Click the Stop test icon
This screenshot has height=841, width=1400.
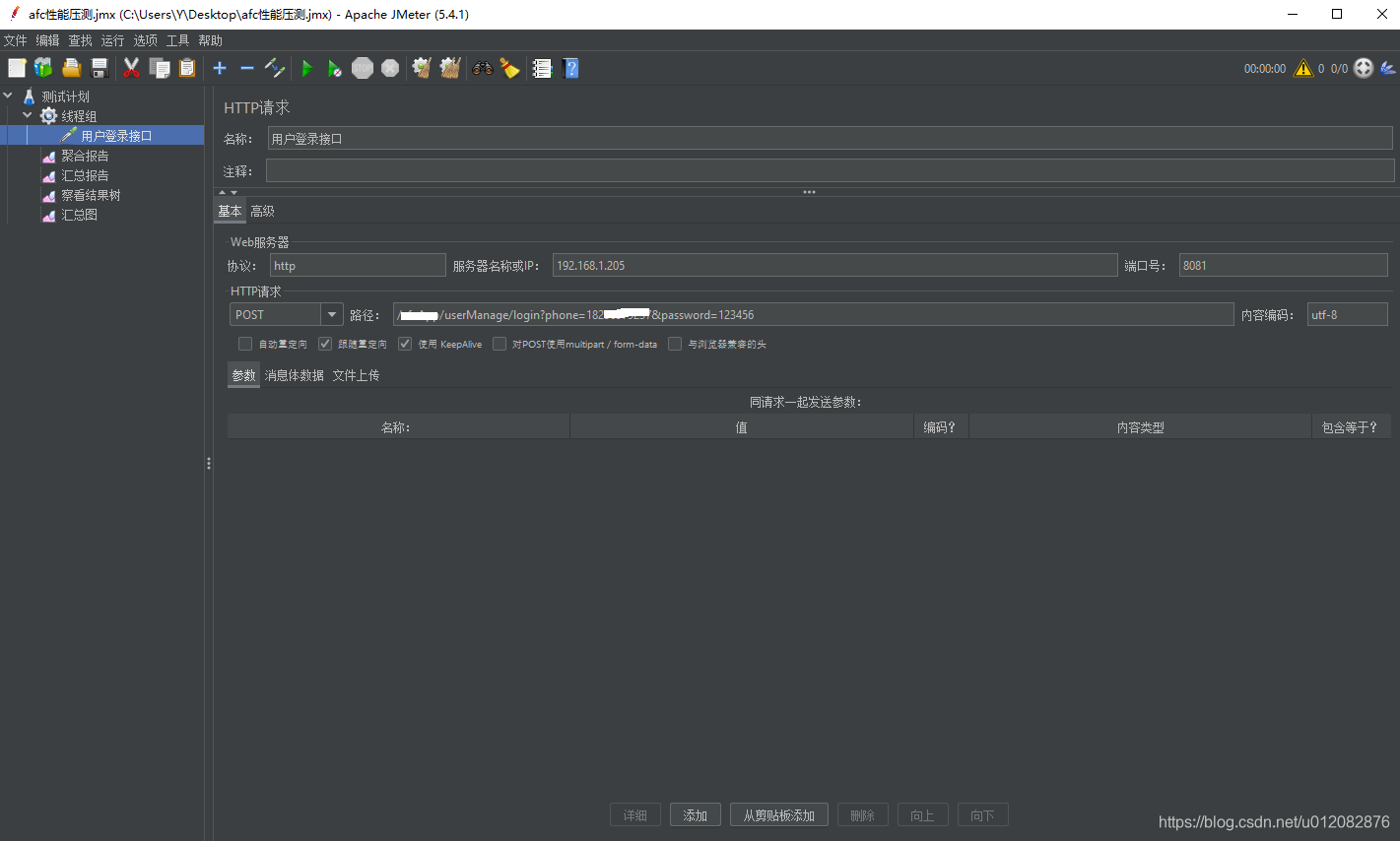pyautogui.click(x=363, y=68)
